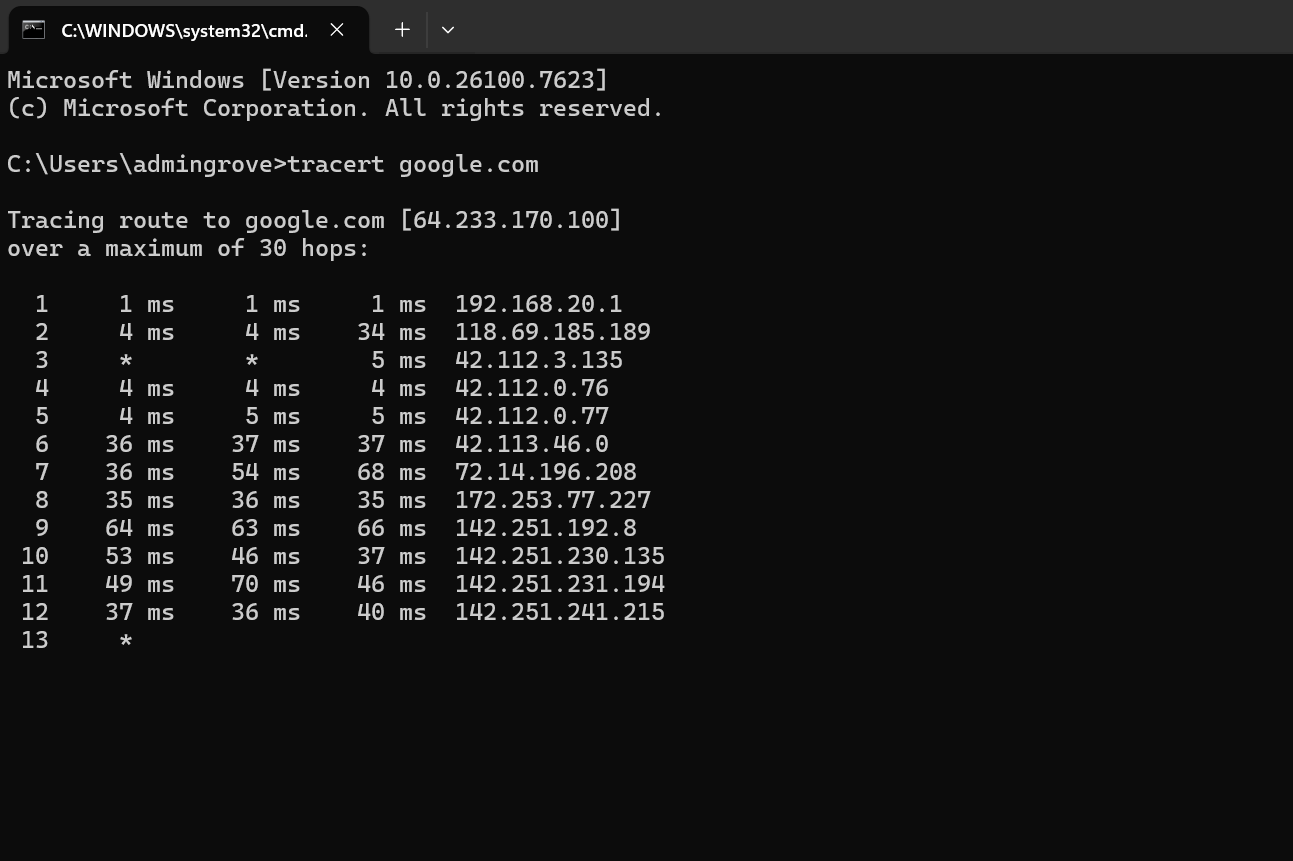
Task: Close the cmd.exe tab
Action: 337,30
